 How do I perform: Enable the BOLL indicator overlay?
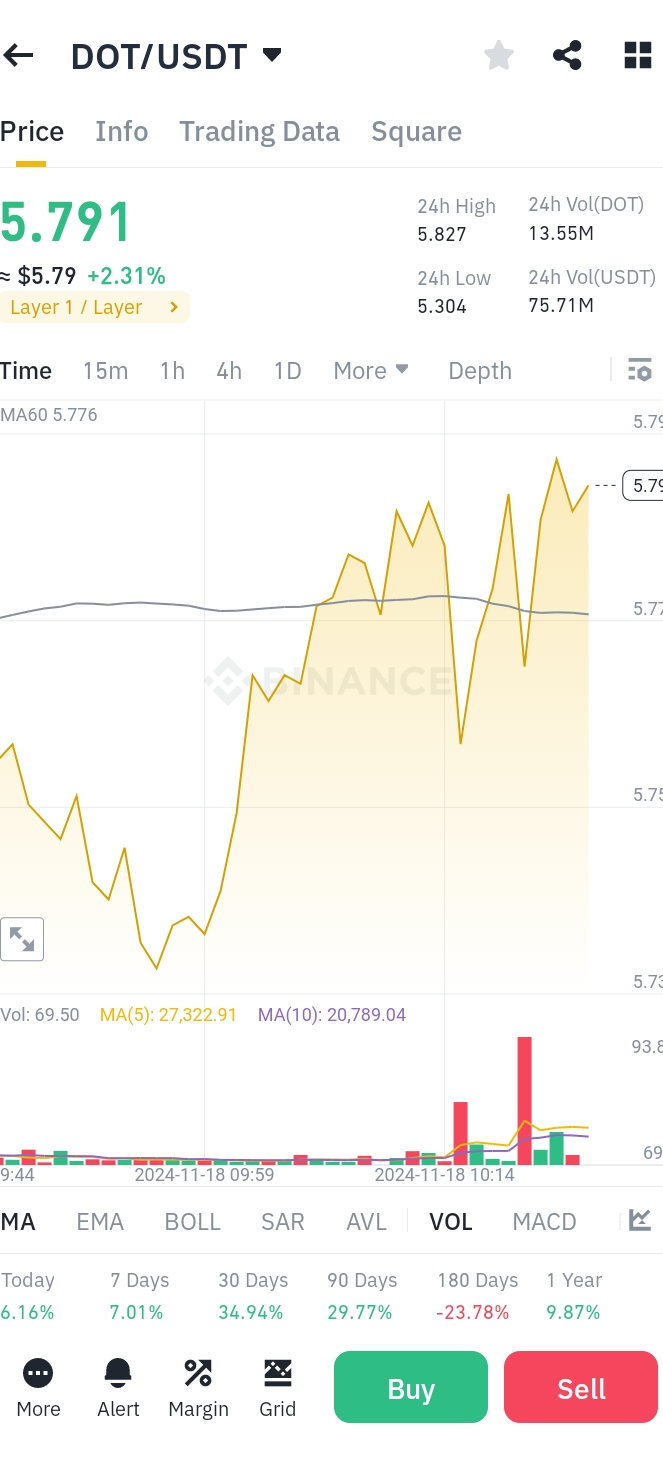click(x=192, y=1221)
